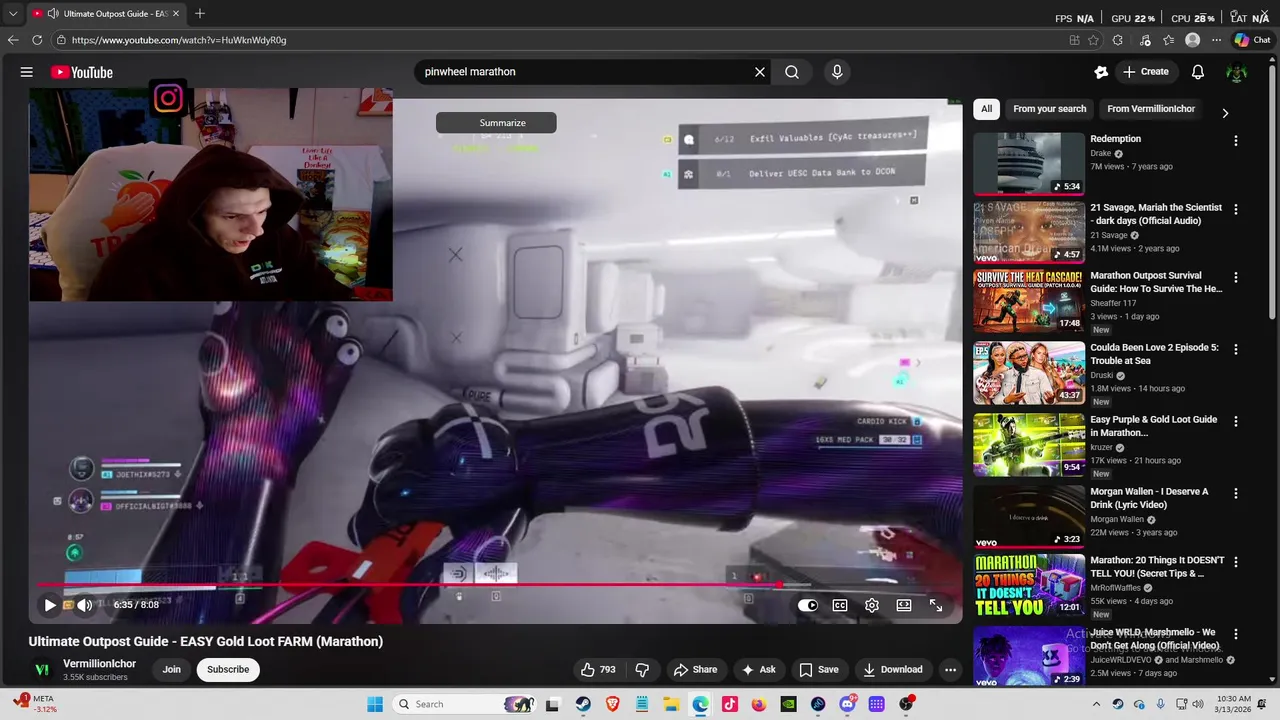The height and width of the screenshot is (720, 1280).
Task: Open Juice WRLD Marshmello video title
Action: (1153, 639)
